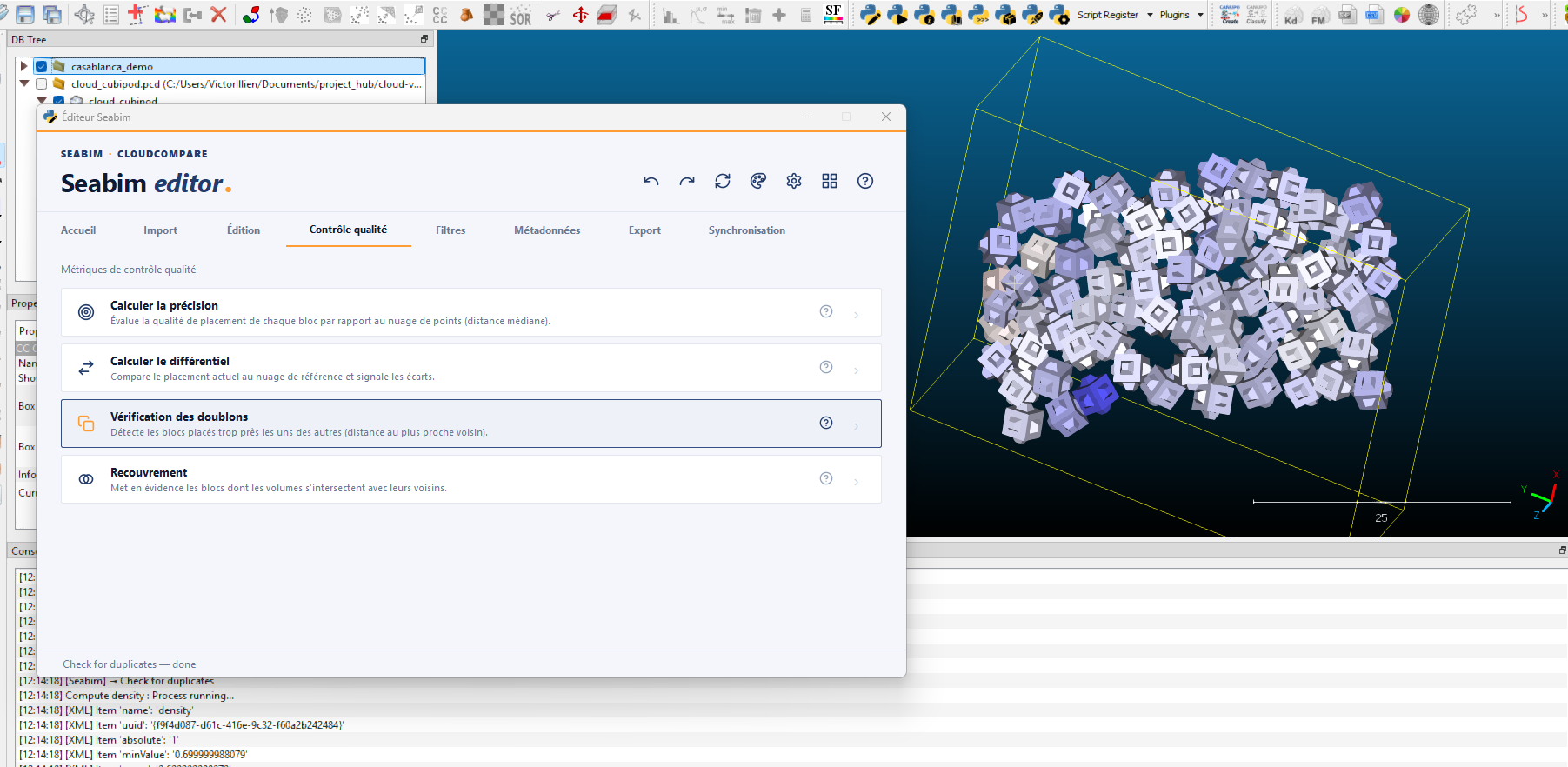This screenshot has height=767, width=1568.
Task: Click help icon on Calculer le différentiel row
Action: tap(826, 367)
